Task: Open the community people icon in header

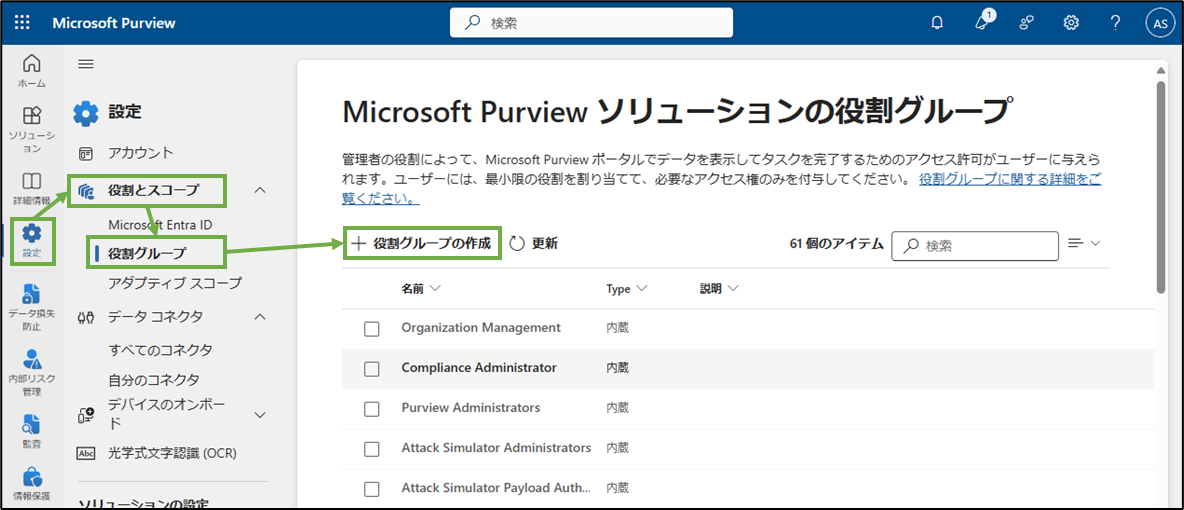Action: pos(1027,23)
